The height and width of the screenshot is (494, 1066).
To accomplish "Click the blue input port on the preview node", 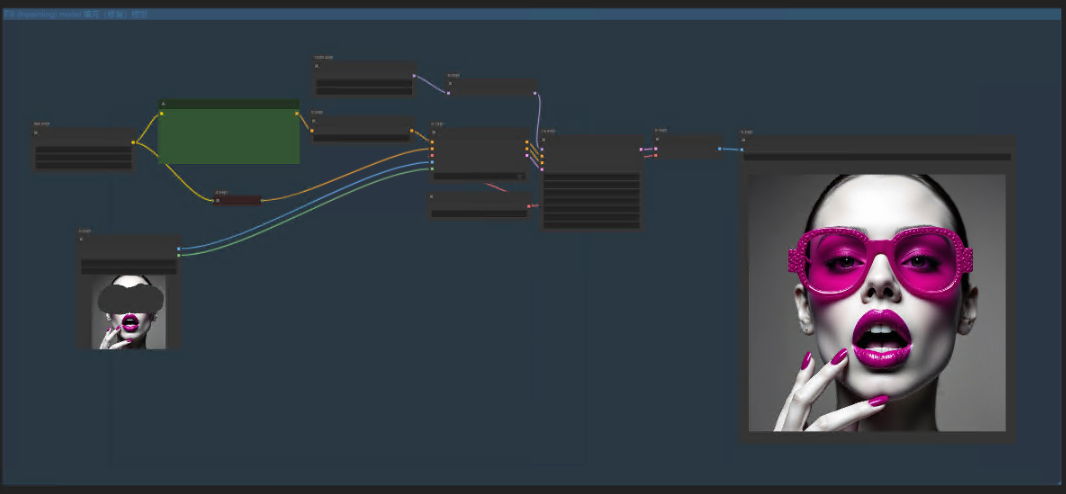I will tap(742, 150).
